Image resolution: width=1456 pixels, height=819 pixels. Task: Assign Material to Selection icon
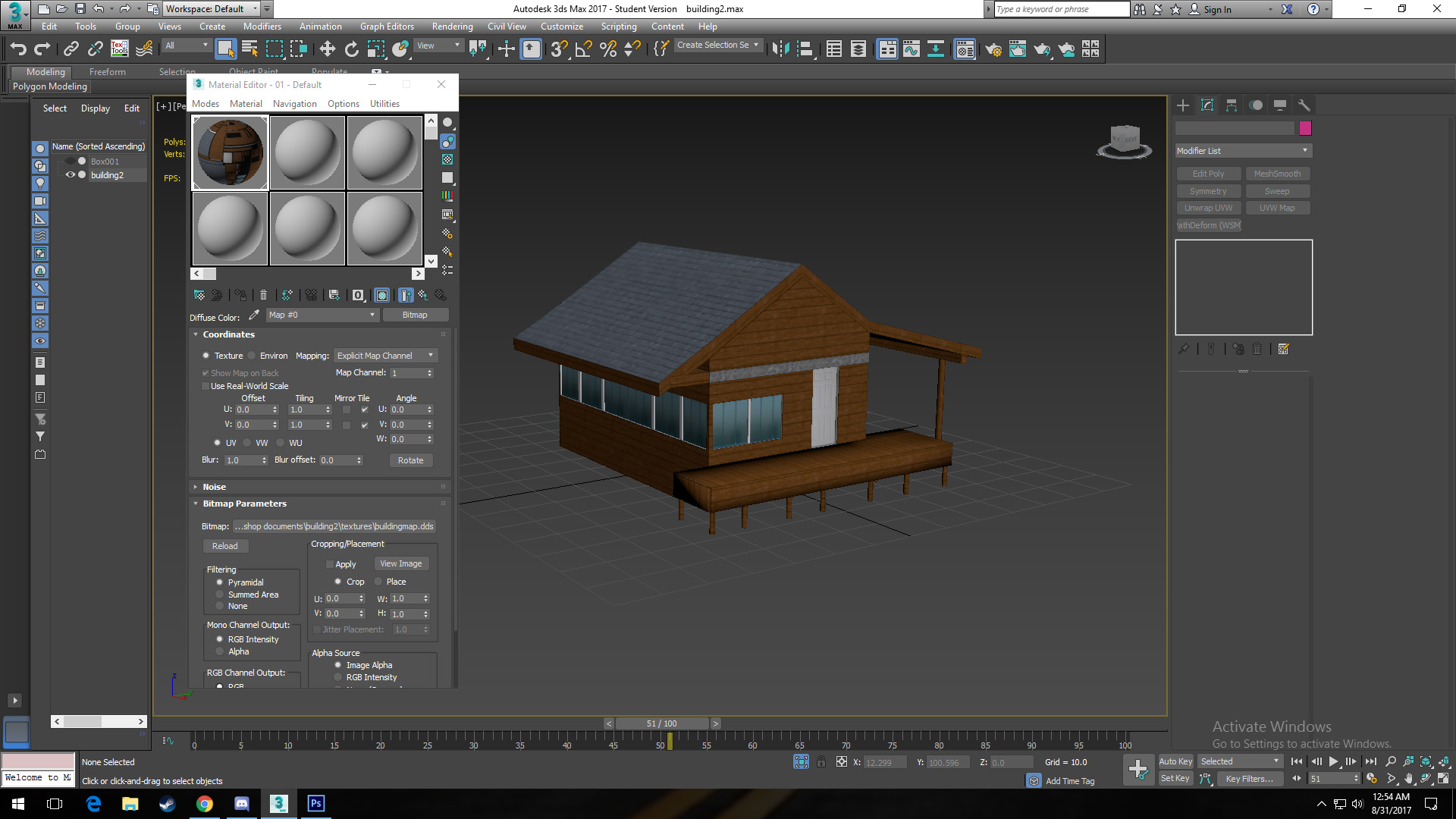(240, 295)
